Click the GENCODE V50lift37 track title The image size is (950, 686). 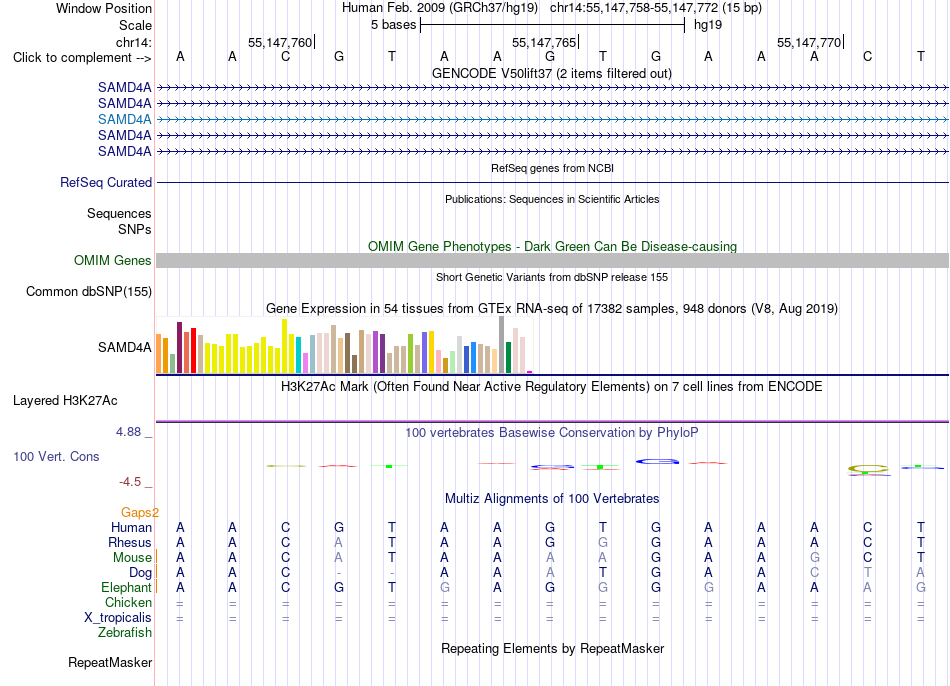[x=552, y=73]
